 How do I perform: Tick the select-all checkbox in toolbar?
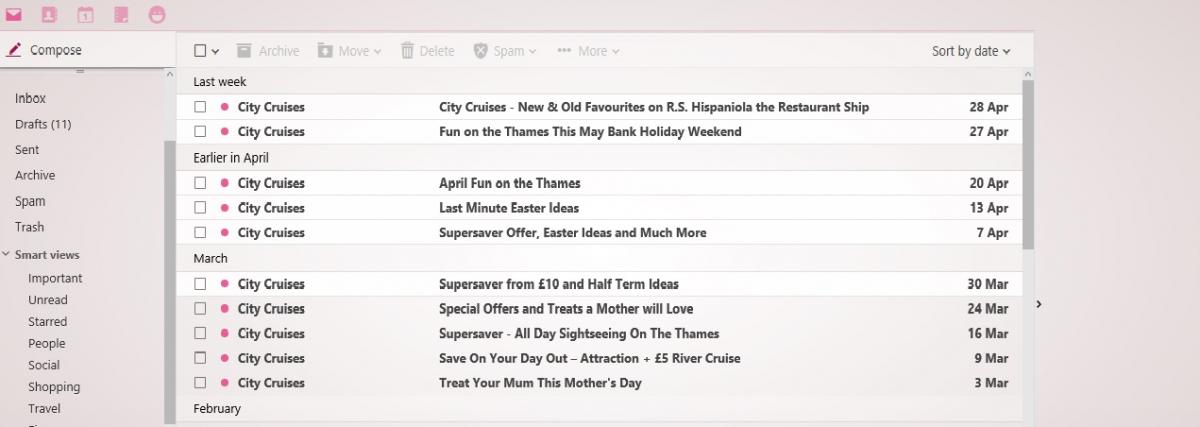coord(200,51)
